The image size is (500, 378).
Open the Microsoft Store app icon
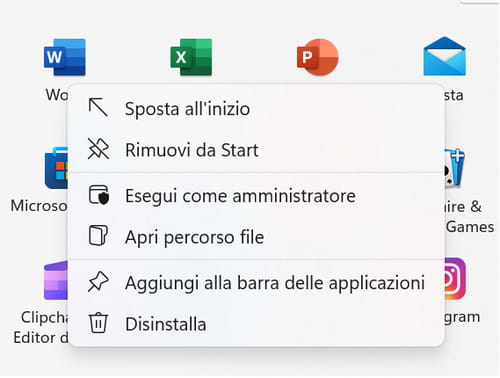click(56, 168)
